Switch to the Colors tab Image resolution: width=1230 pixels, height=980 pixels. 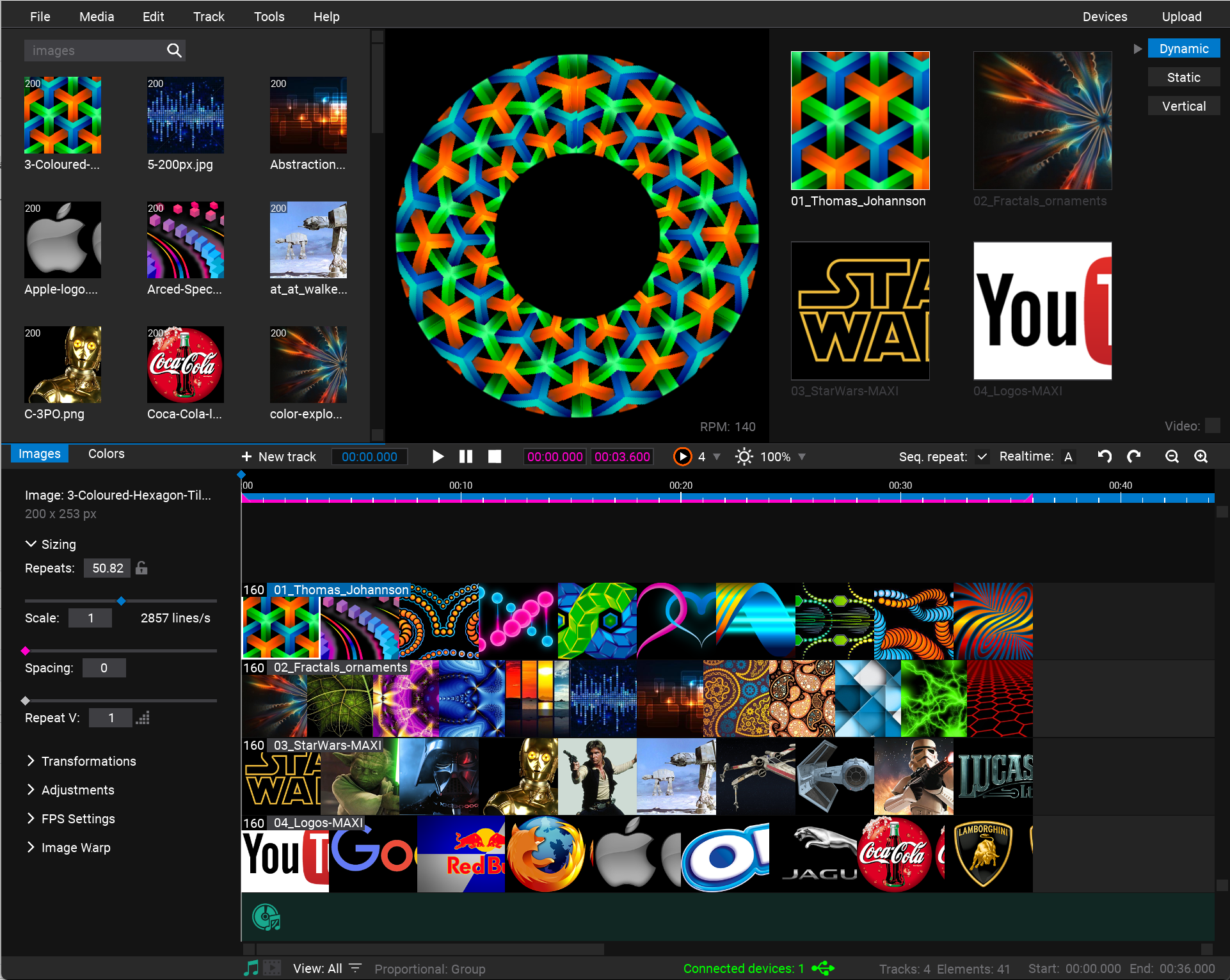pos(106,454)
